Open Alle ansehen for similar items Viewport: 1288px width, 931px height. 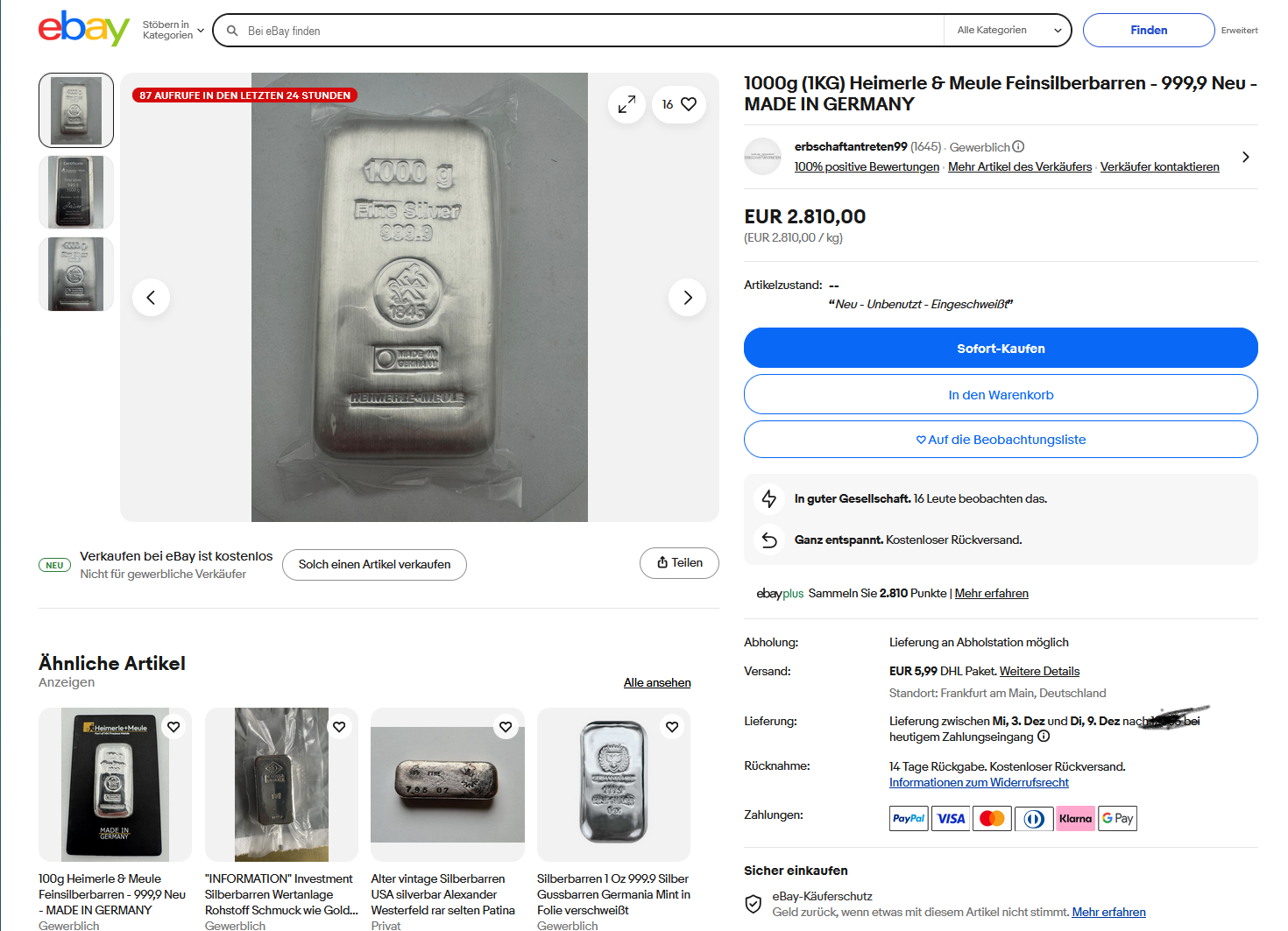point(657,683)
